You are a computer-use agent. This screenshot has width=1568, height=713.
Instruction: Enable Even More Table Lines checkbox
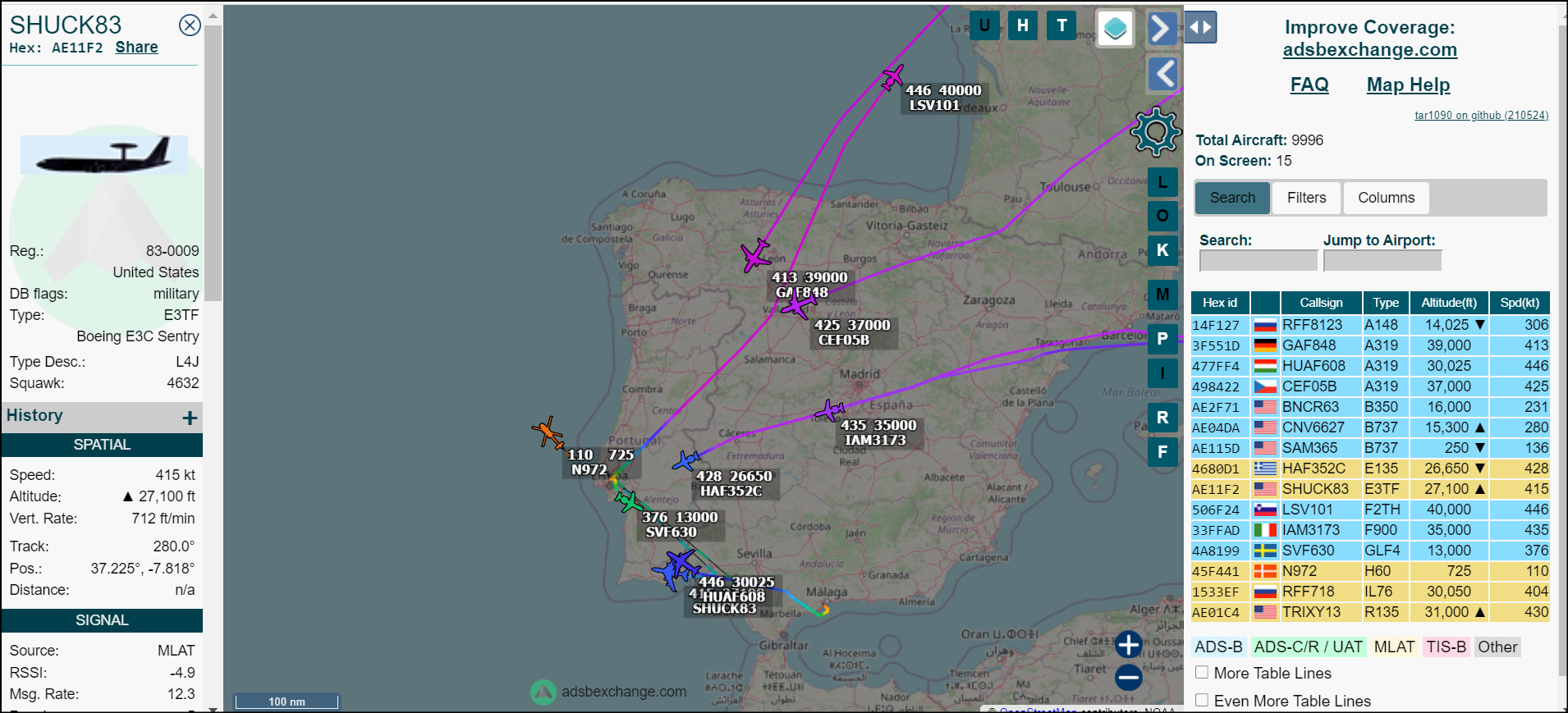point(1202,701)
